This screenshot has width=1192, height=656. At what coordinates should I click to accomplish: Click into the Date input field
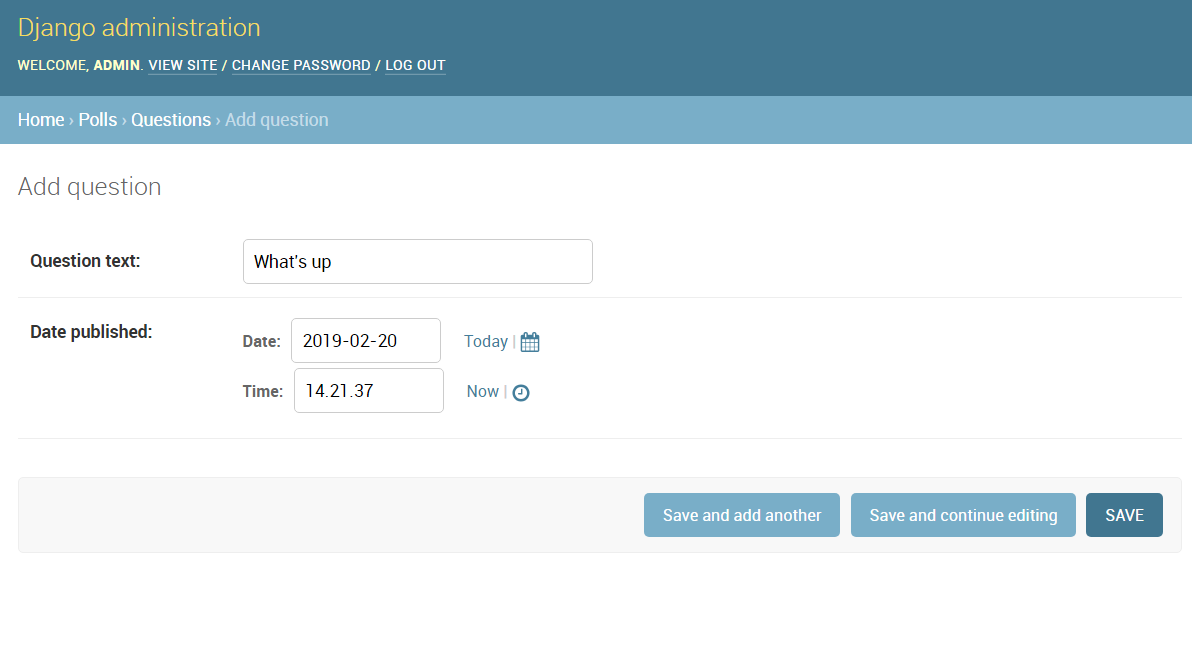point(366,341)
